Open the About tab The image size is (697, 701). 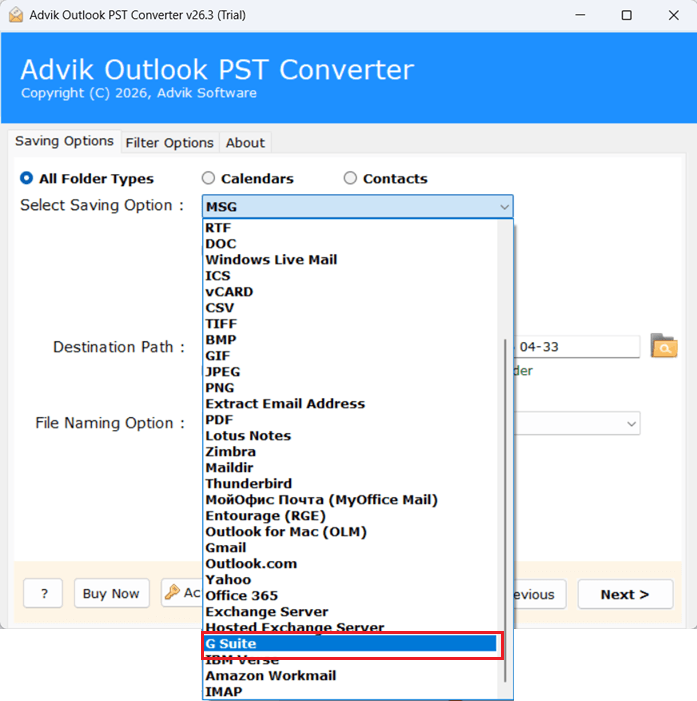(x=245, y=143)
